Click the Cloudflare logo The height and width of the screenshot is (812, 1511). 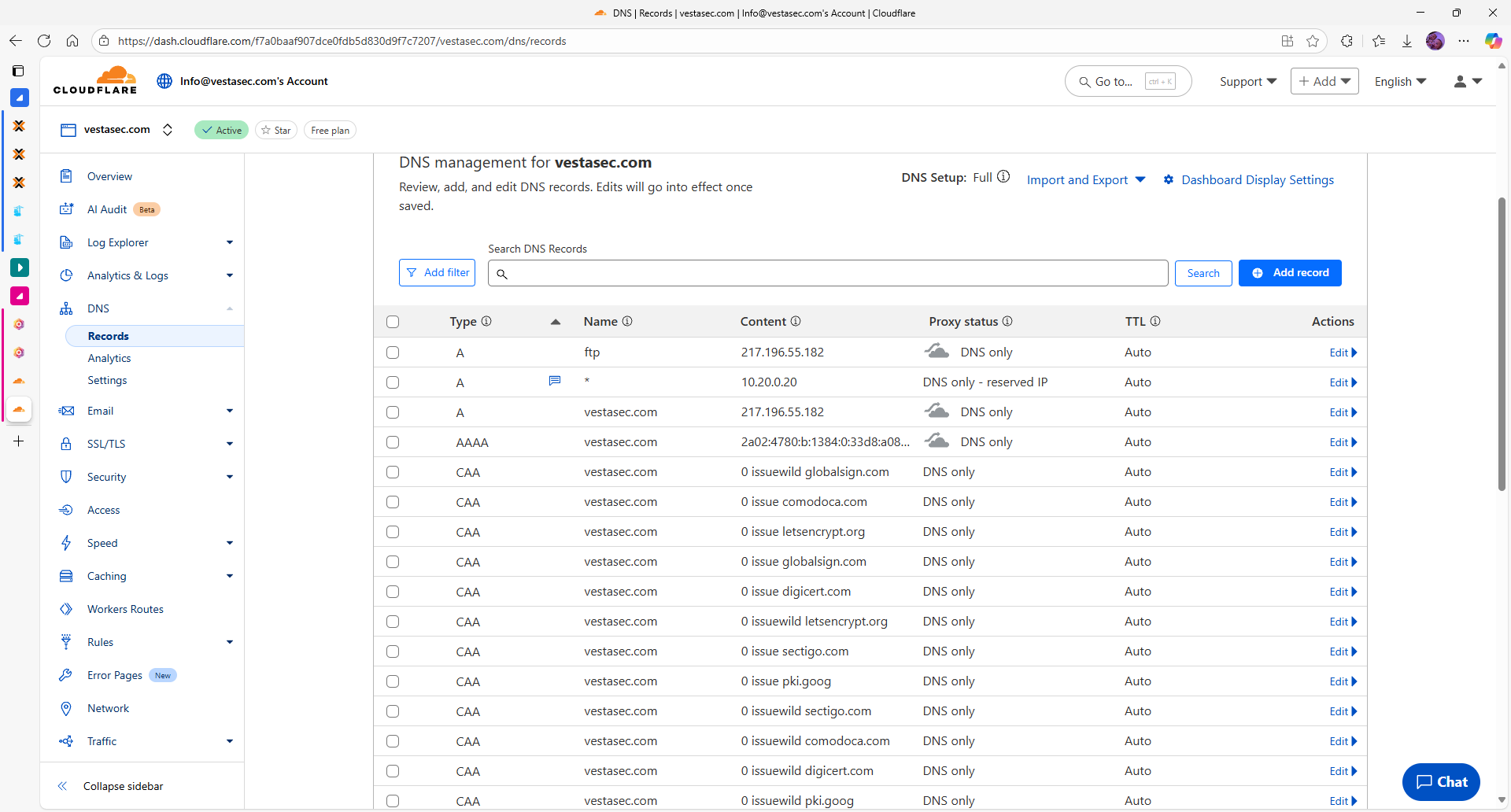pos(95,80)
